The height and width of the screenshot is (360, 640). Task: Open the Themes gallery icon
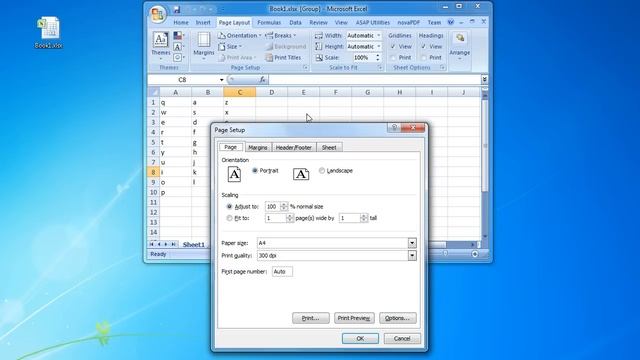click(160, 40)
